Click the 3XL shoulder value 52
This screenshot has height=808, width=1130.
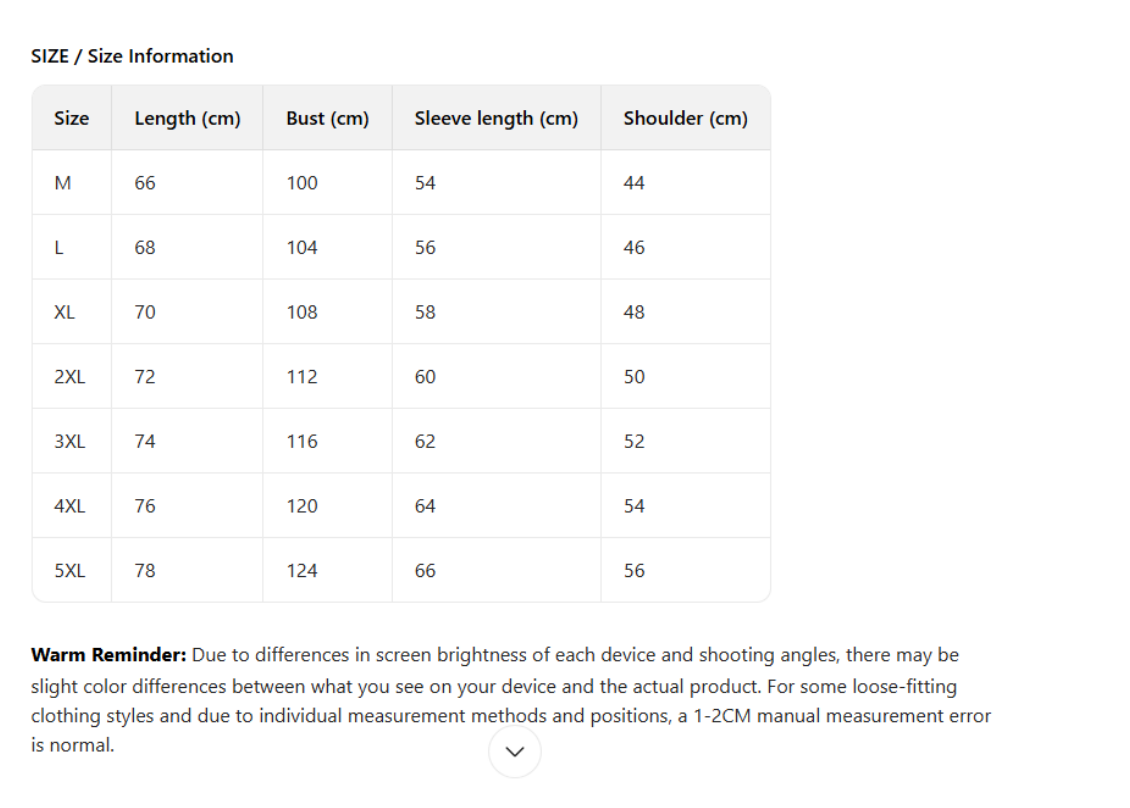click(634, 441)
